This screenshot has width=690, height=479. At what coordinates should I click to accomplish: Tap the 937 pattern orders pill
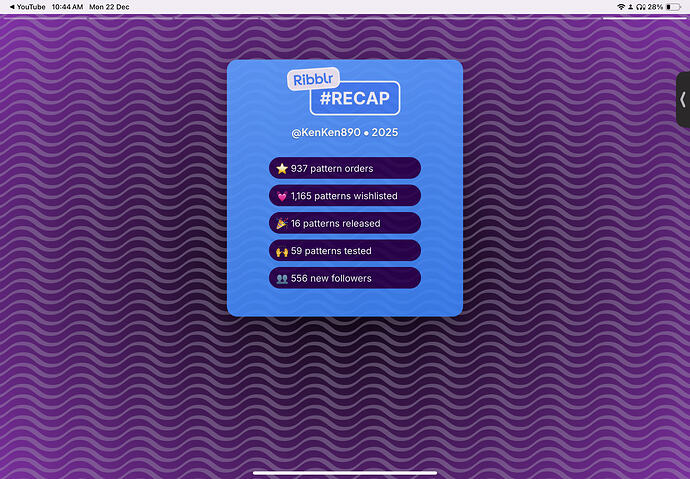[345, 168]
